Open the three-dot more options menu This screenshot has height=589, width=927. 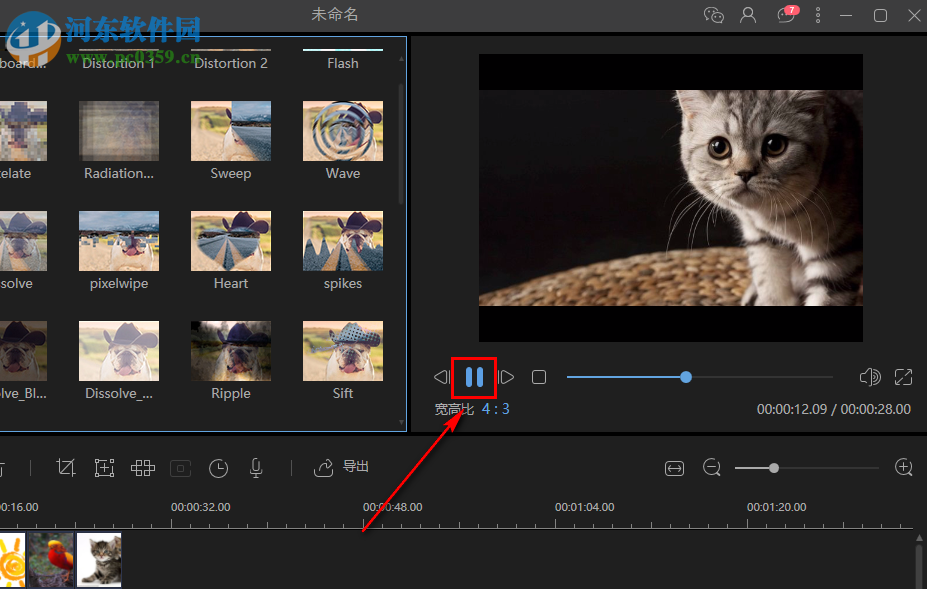(x=818, y=15)
